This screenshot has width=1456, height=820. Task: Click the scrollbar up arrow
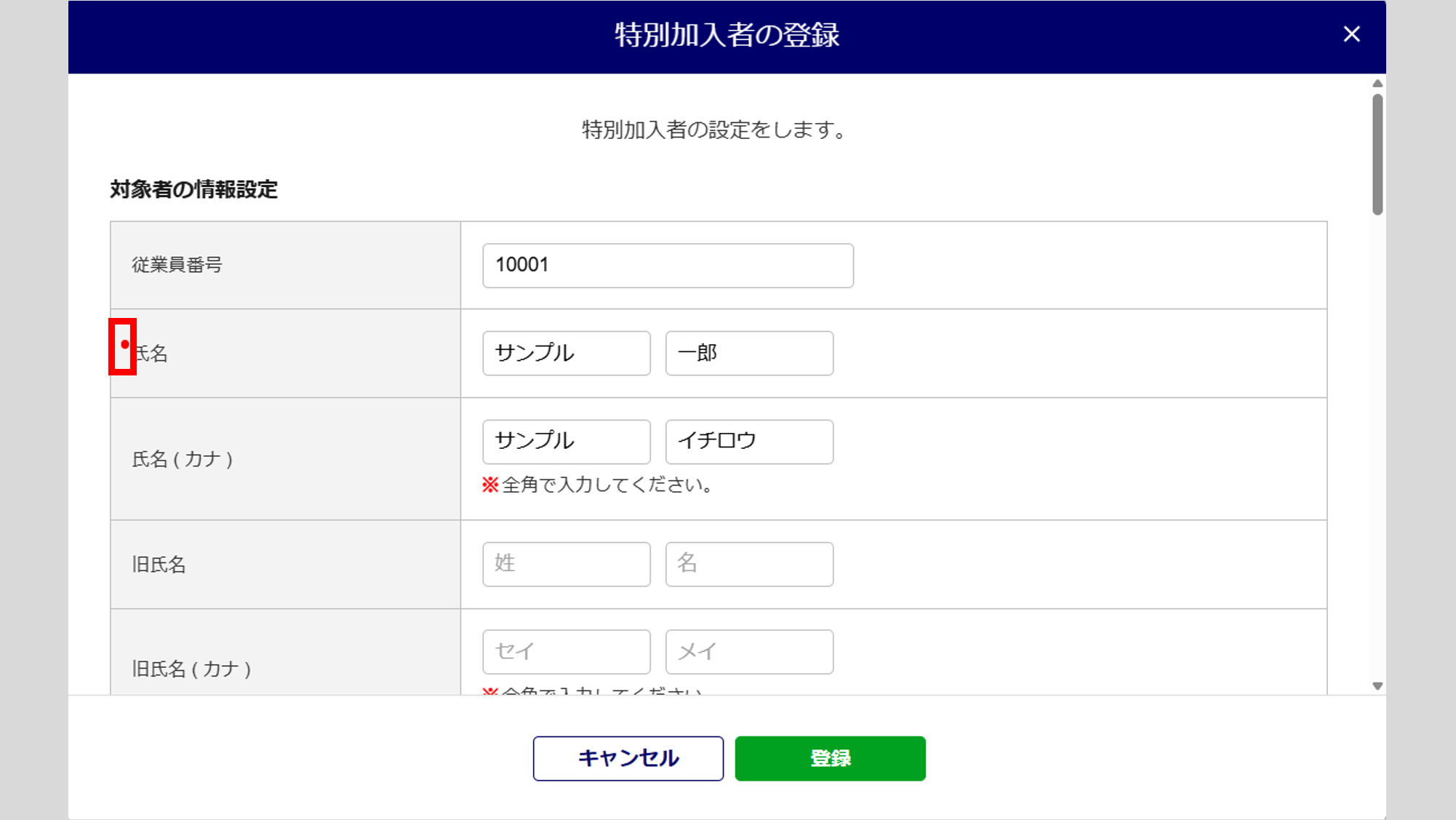click(x=1377, y=84)
